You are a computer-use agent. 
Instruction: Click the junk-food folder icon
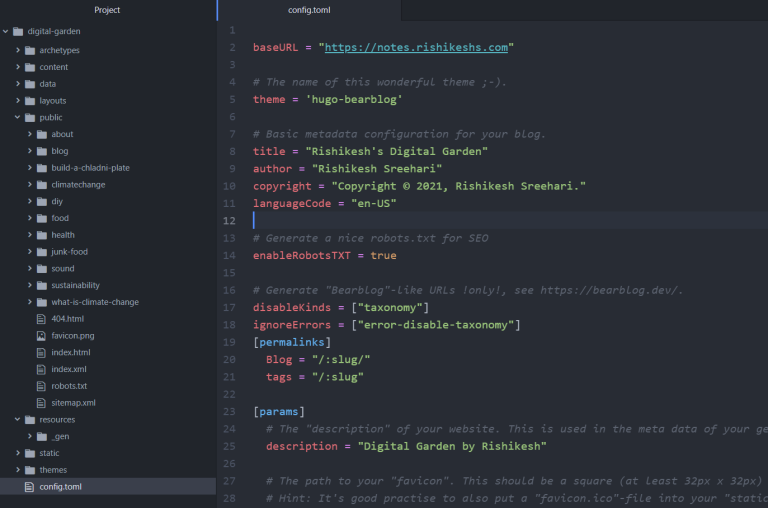tap(42, 252)
